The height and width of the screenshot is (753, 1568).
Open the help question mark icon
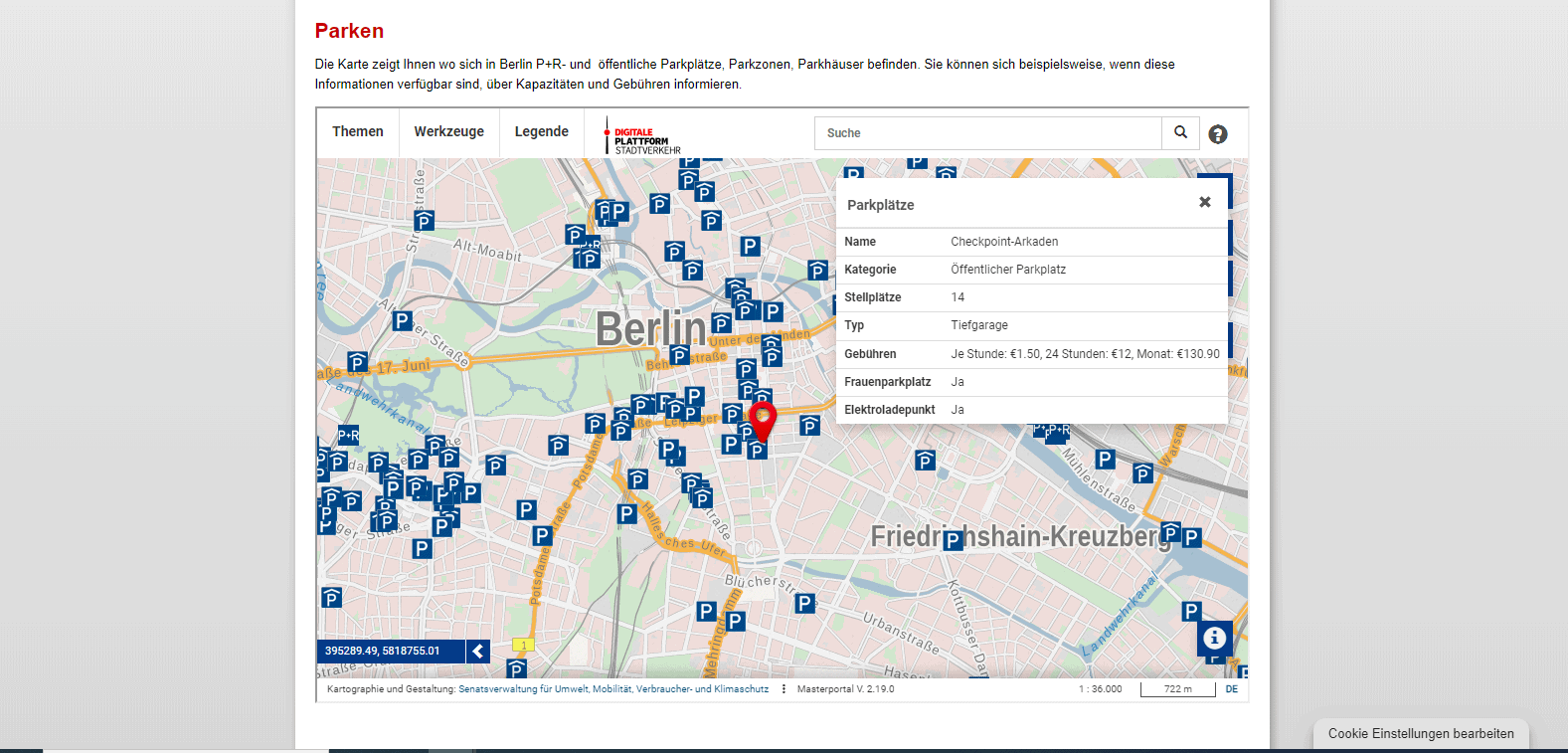coord(1217,134)
